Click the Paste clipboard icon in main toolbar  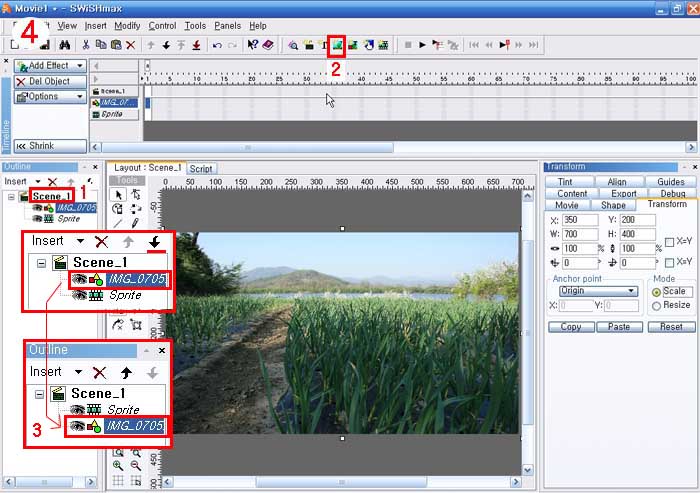click(116, 45)
